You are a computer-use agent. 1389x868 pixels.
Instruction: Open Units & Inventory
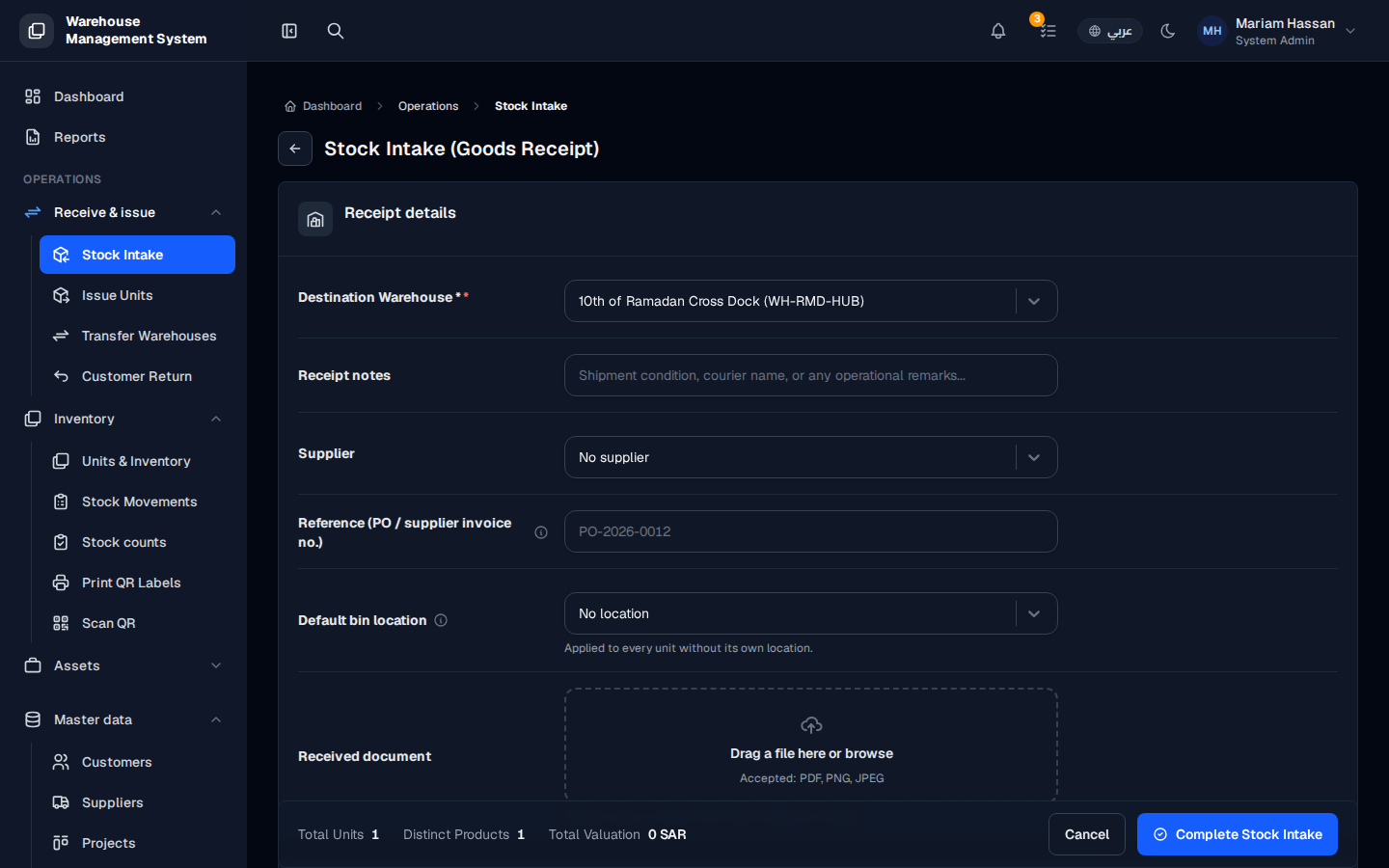tap(137, 461)
